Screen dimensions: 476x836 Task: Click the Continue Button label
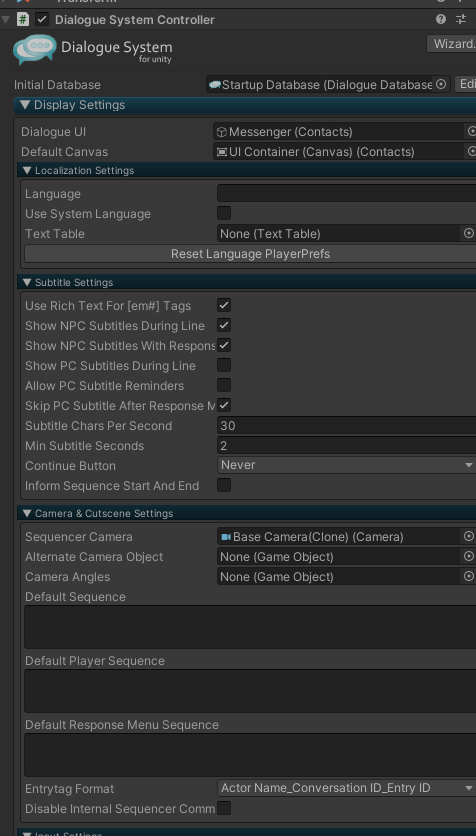coord(70,465)
